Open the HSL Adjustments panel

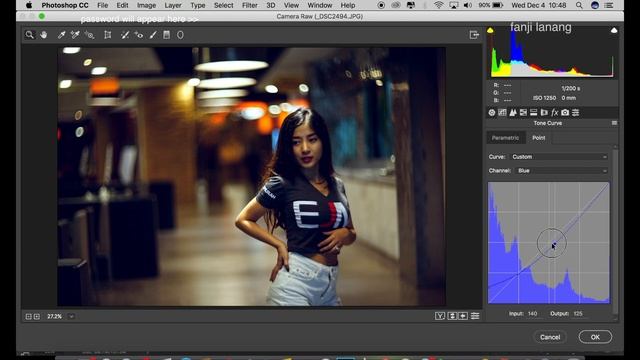pyautogui.click(x=523, y=112)
